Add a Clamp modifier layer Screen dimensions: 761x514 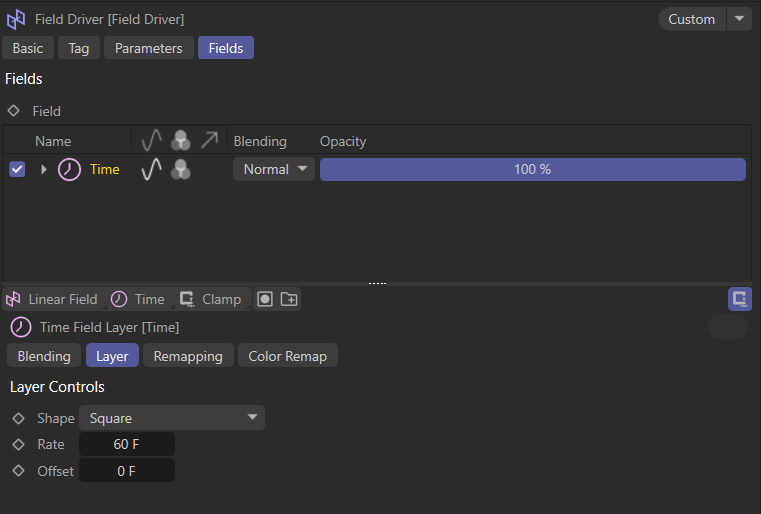(x=211, y=299)
